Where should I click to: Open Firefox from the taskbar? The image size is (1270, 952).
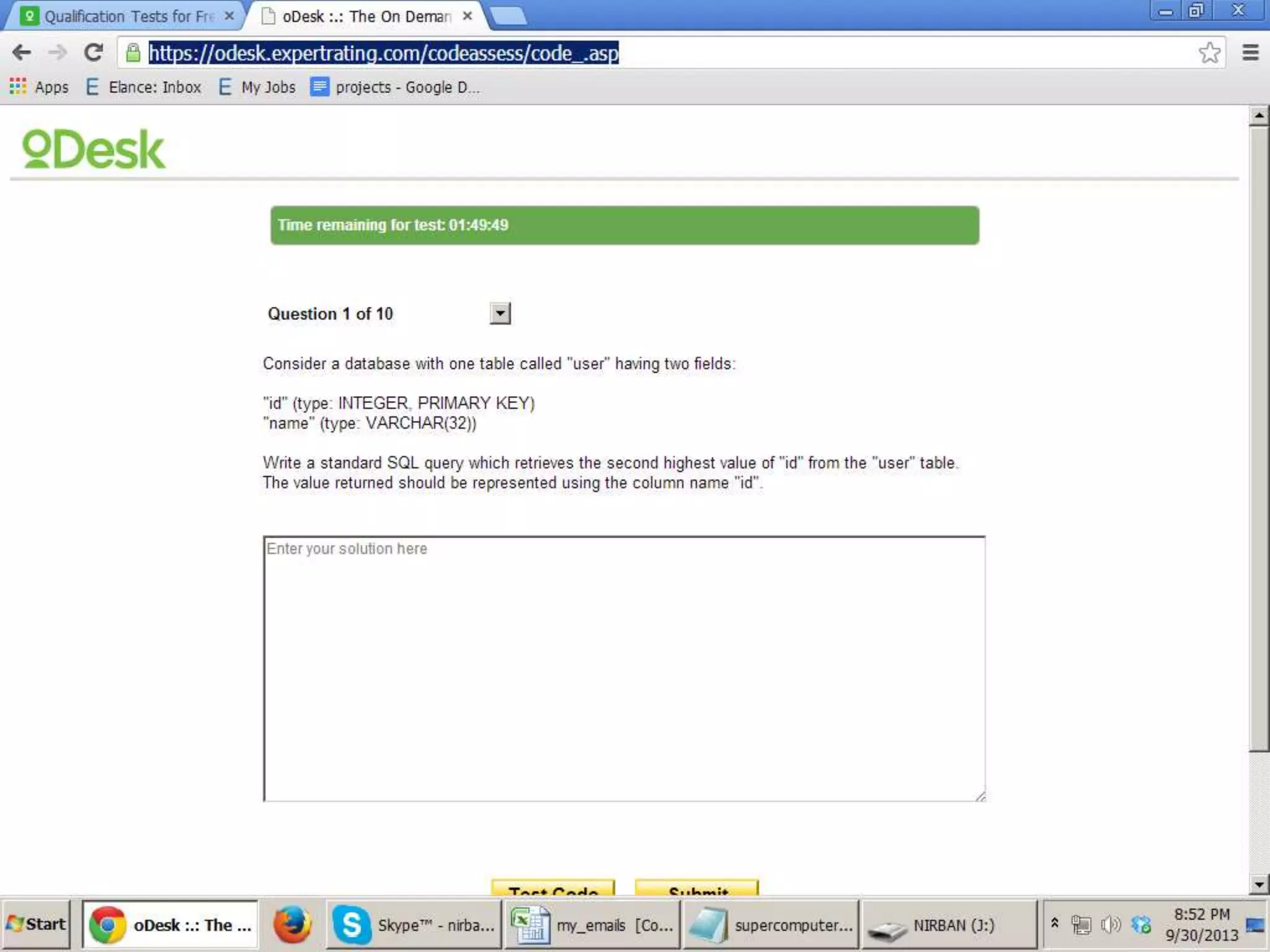click(291, 925)
